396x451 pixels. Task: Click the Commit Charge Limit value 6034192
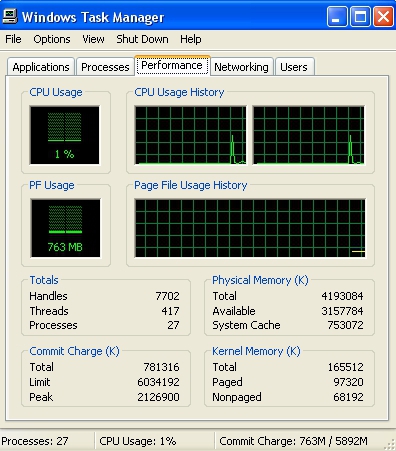(x=158, y=382)
